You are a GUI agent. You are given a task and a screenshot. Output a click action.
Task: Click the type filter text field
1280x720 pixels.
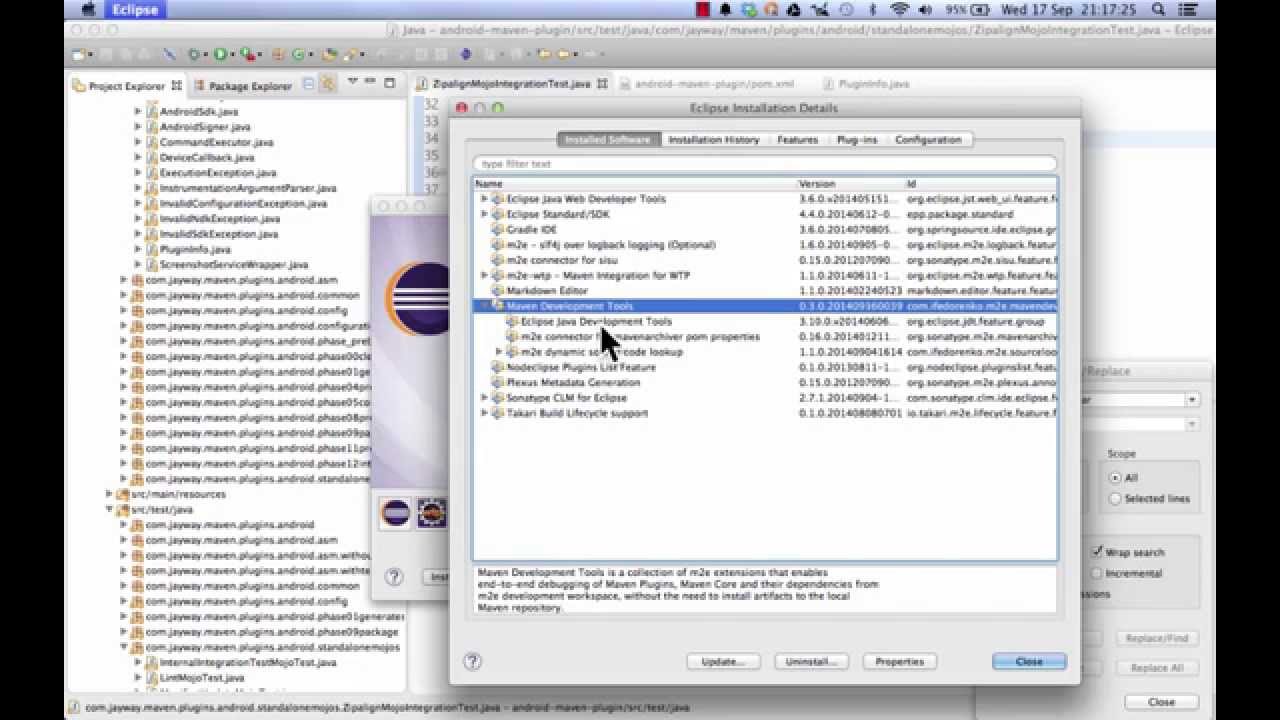coord(765,163)
